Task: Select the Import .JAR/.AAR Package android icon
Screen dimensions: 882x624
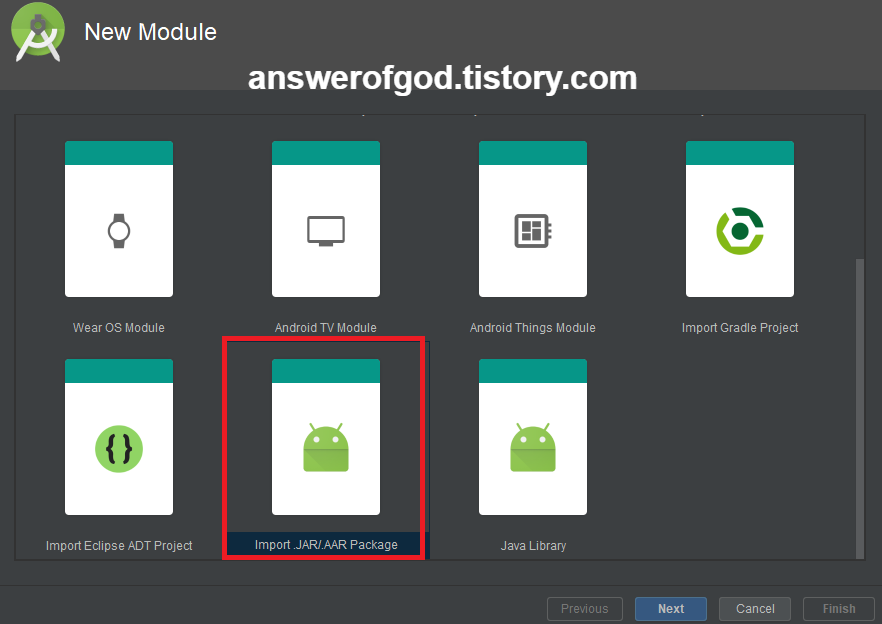Action: click(x=326, y=447)
